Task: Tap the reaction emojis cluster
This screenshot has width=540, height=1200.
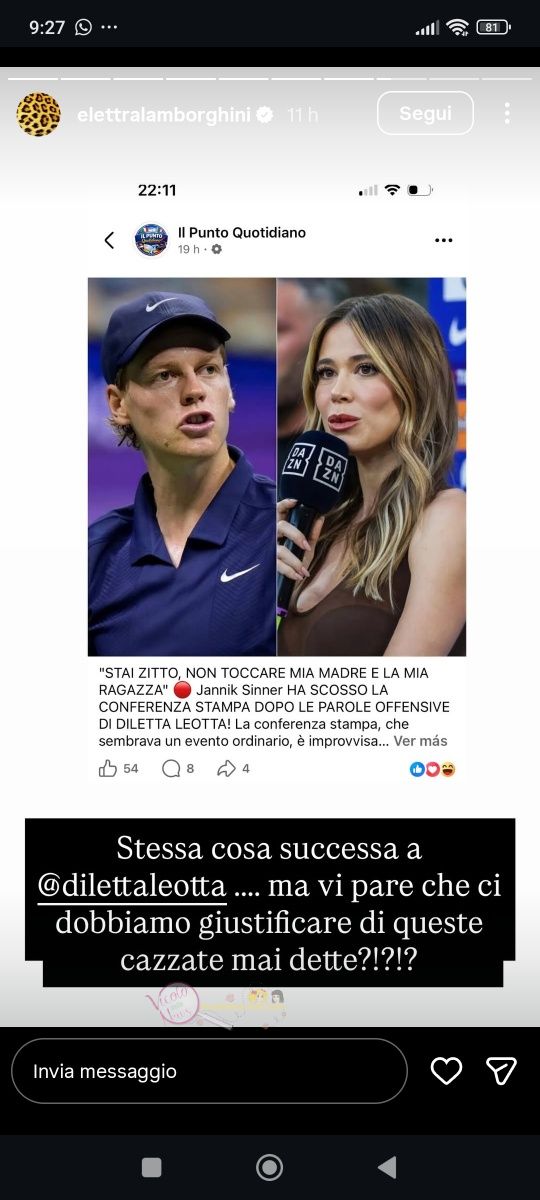Action: [432, 769]
